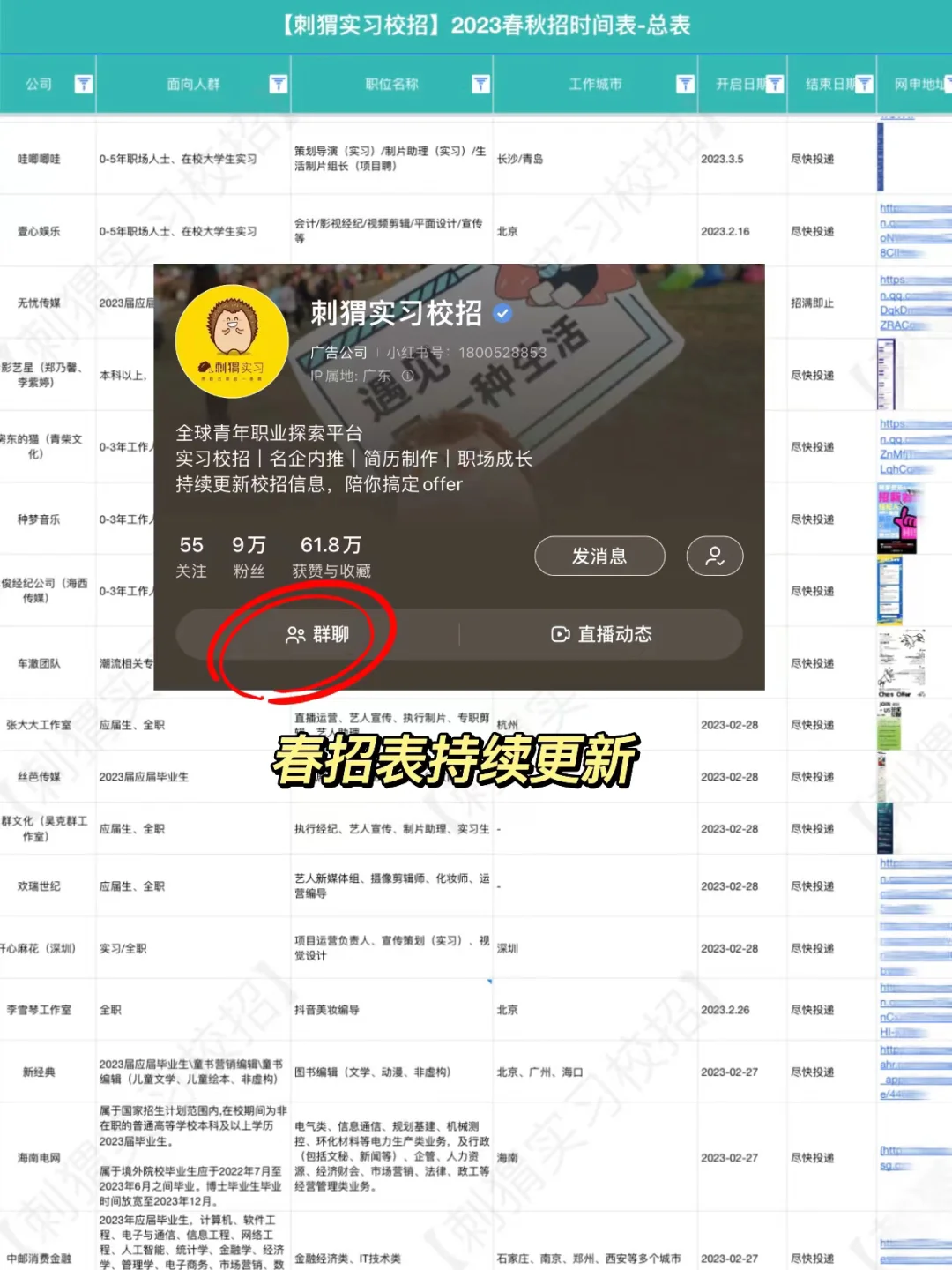The width and height of the screenshot is (952, 1270).
Task: Open the filter on the 公司 column
Action: (x=85, y=84)
